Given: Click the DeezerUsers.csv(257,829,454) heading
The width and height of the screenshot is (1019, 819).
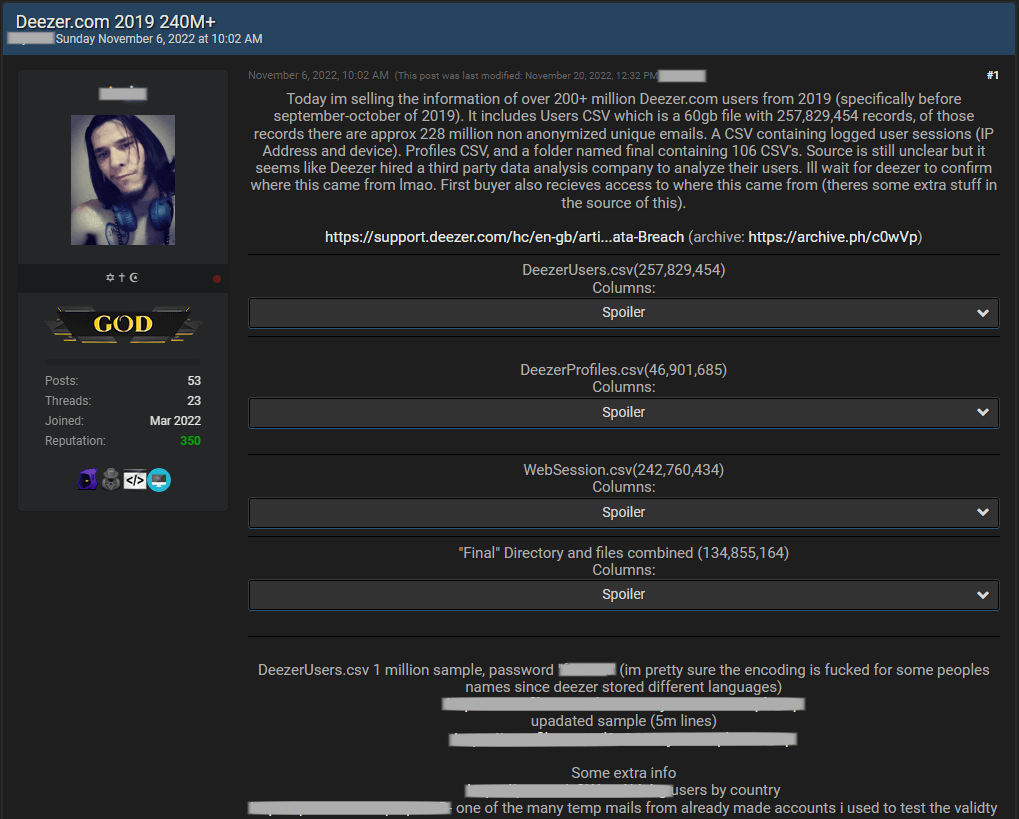Looking at the screenshot, I should click(623, 270).
